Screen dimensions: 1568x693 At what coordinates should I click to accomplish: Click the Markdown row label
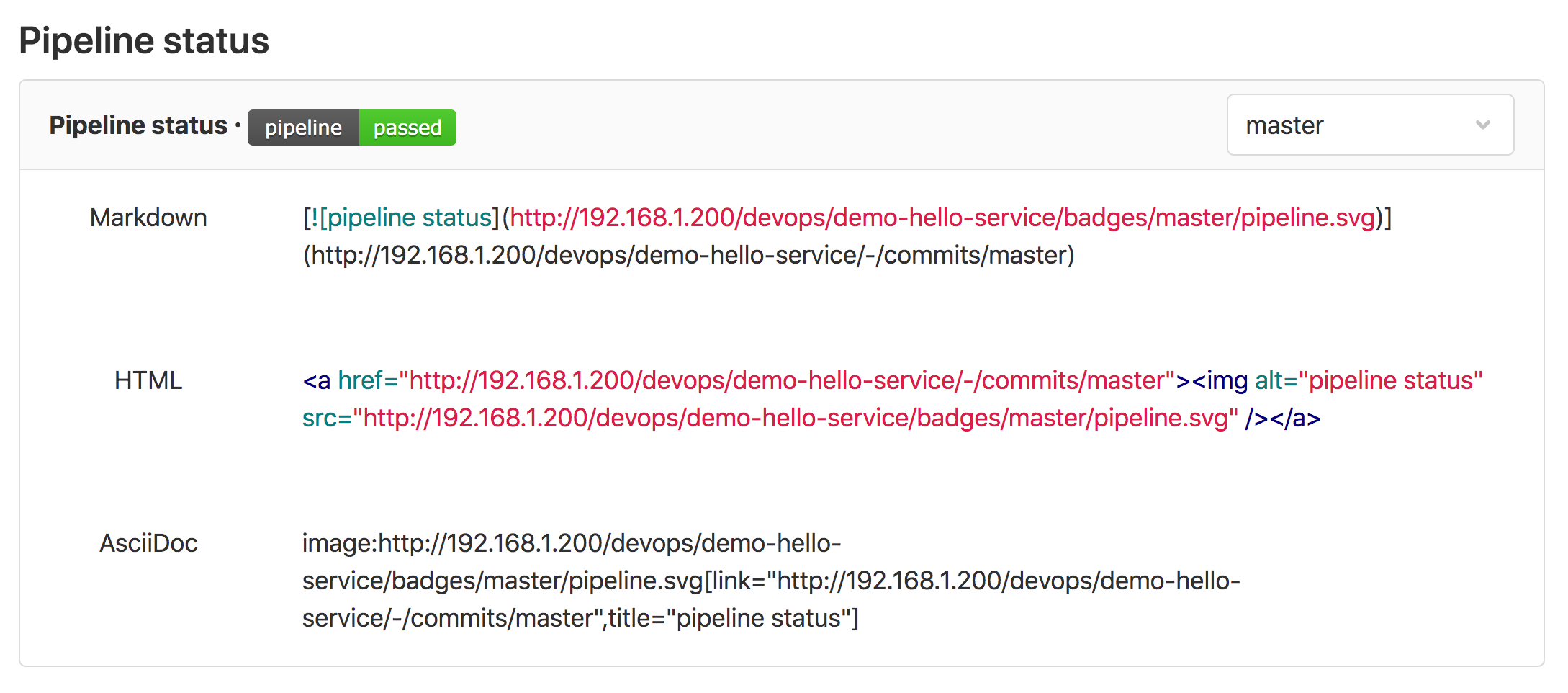[148, 218]
